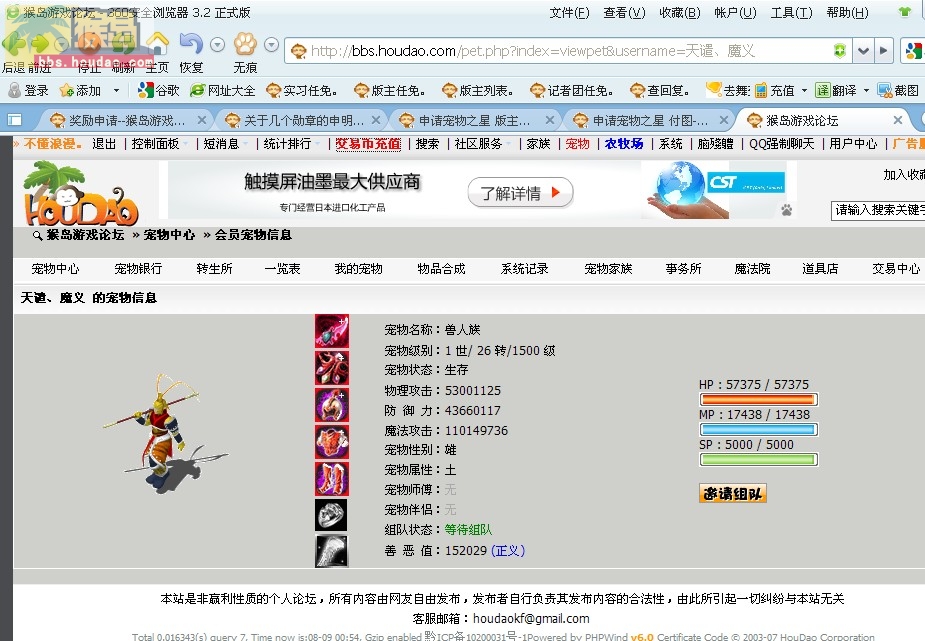Switch to 申请宠物之星 付图 tab
Screen dimensions: 925x641
[650, 120]
